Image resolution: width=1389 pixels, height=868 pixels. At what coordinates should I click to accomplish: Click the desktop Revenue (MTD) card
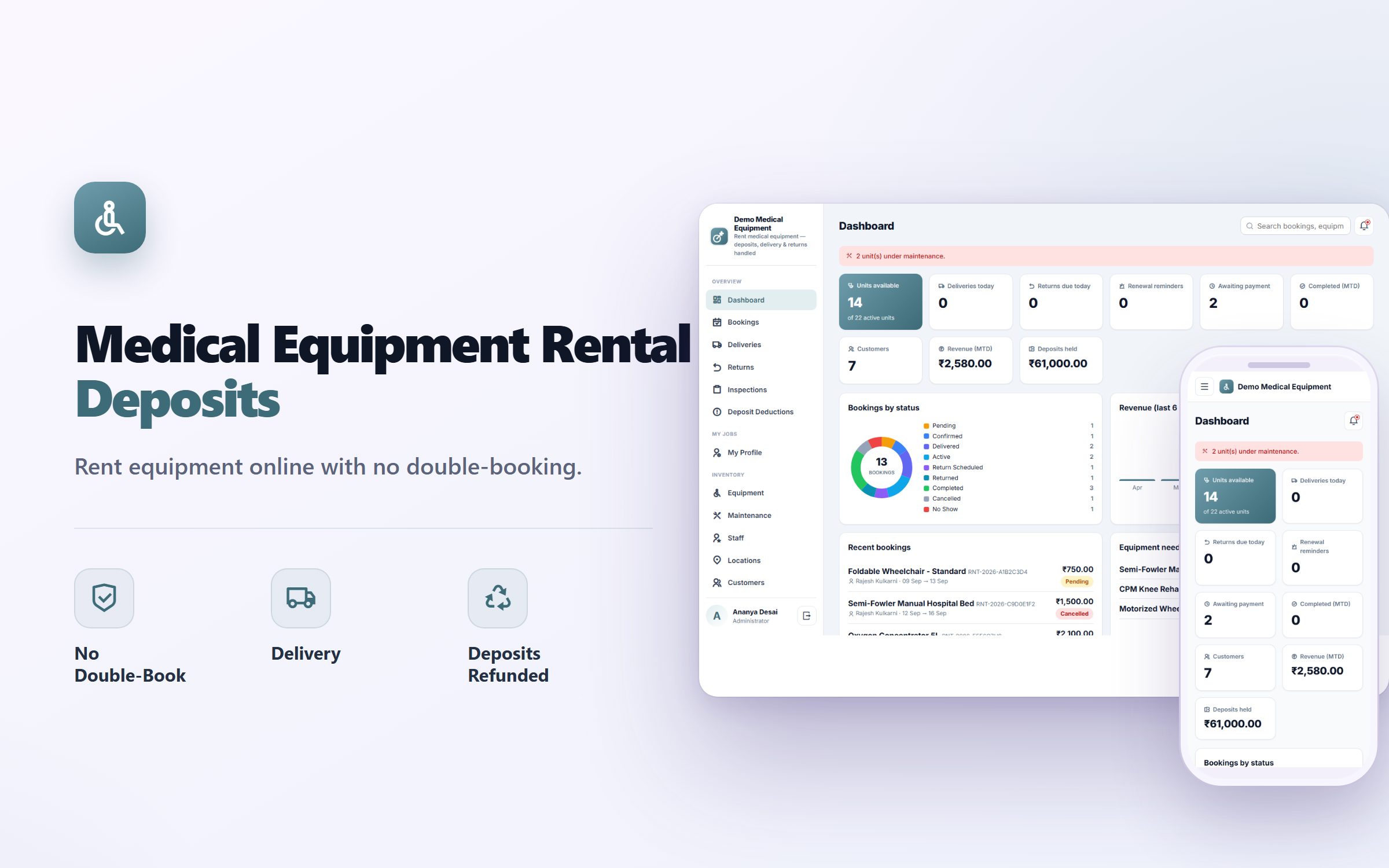click(971, 360)
